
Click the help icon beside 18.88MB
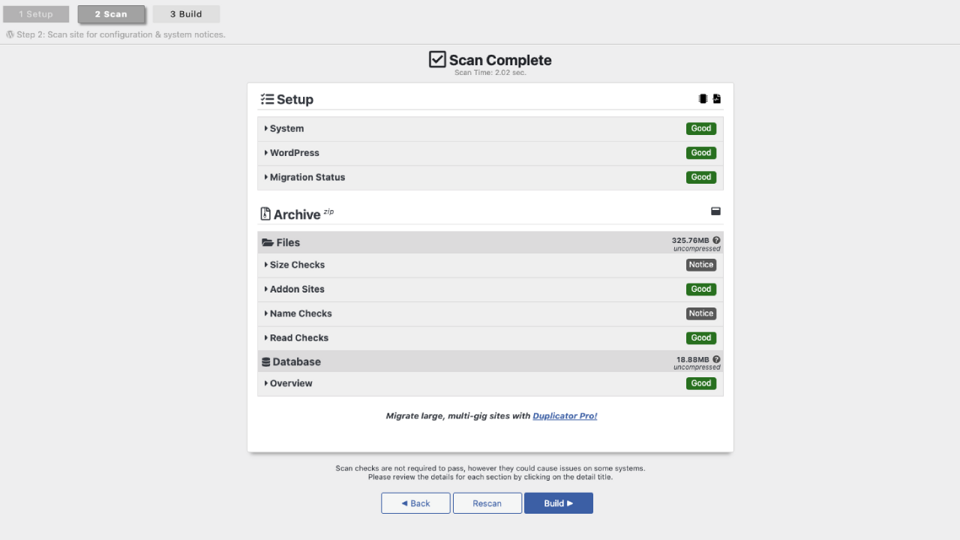pyautogui.click(x=716, y=359)
